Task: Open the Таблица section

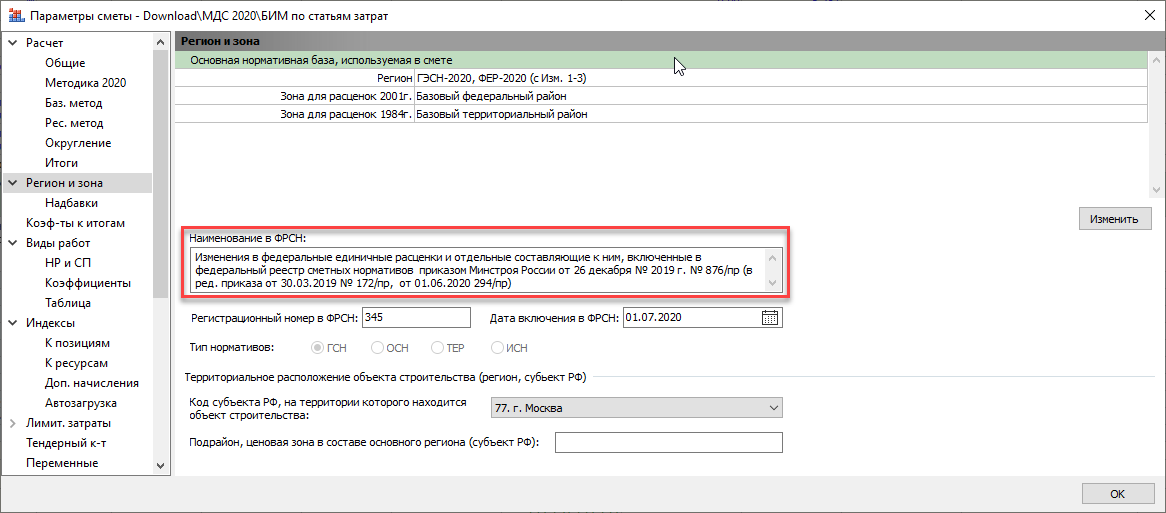Action: pos(68,303)
